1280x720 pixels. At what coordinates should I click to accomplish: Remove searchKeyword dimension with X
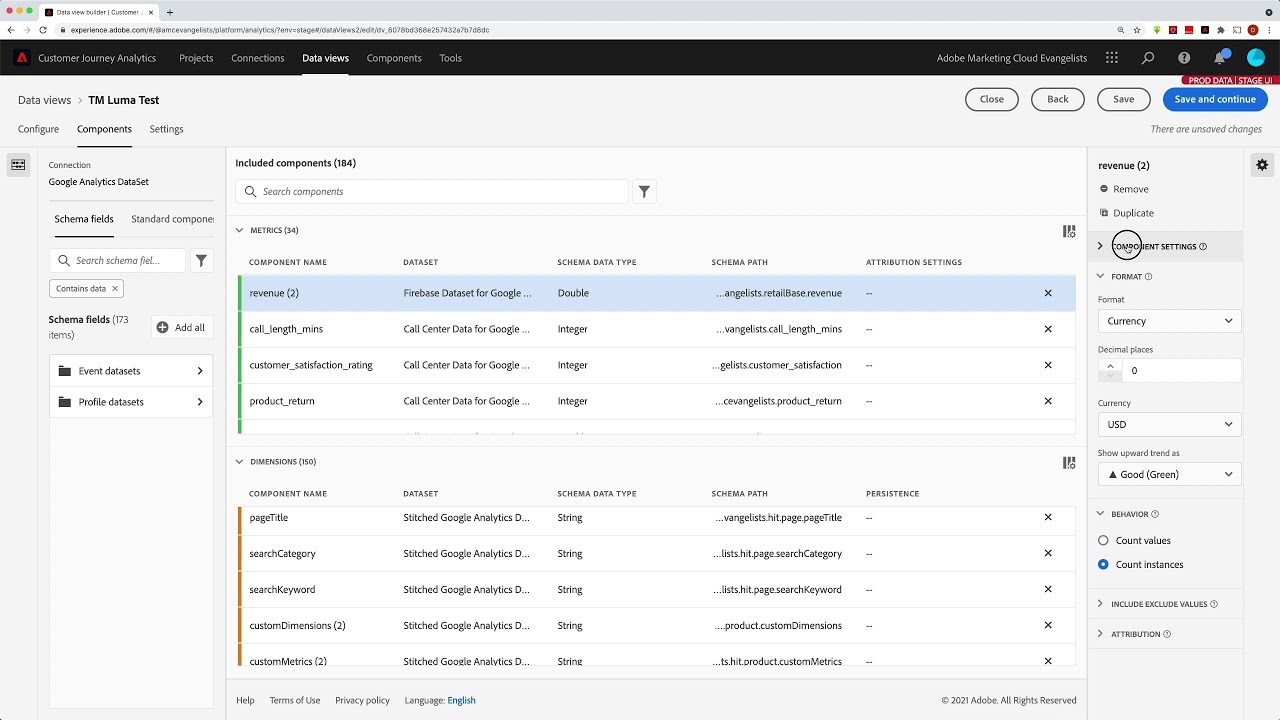point(1048,589)
